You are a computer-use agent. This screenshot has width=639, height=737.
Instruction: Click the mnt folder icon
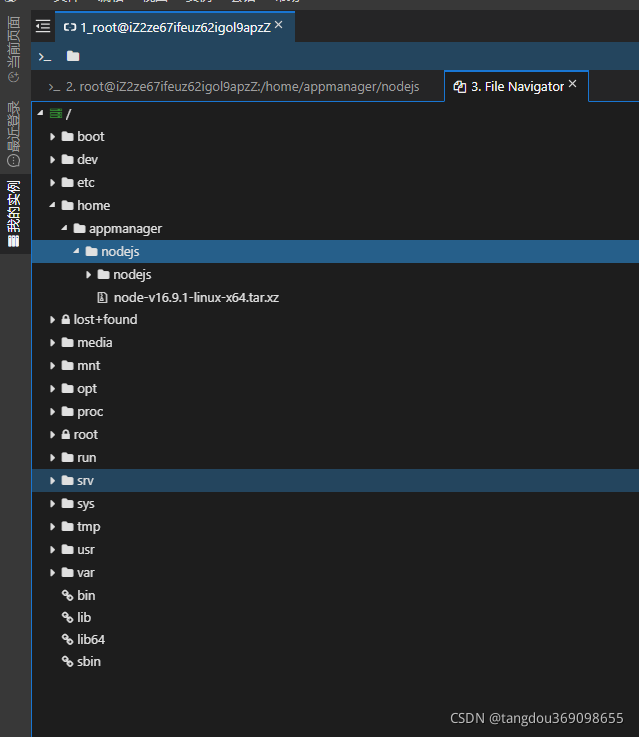point(68,366)
